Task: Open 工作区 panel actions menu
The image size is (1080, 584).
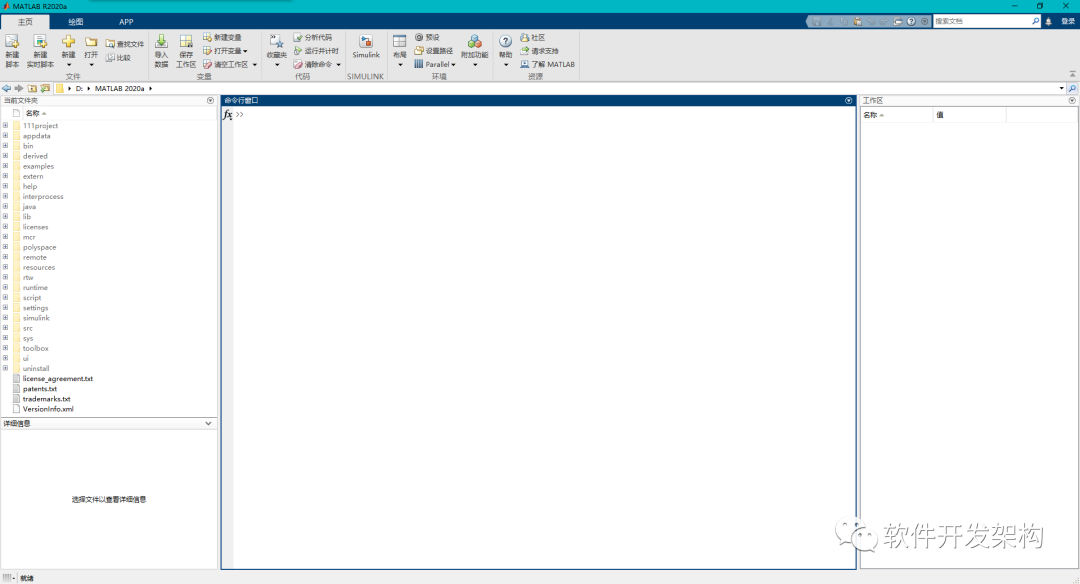Action: point(1072,101)
